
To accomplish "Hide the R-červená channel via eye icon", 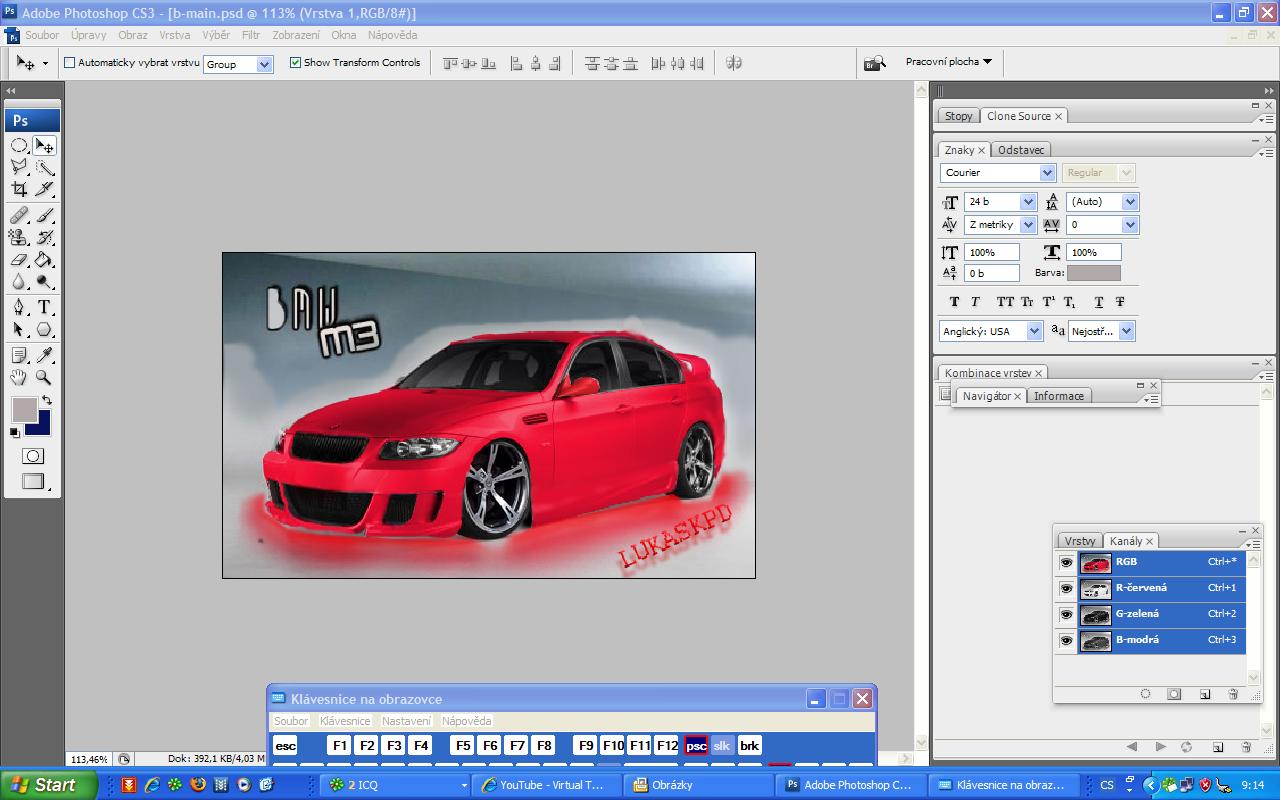I will coord(1066,589).
